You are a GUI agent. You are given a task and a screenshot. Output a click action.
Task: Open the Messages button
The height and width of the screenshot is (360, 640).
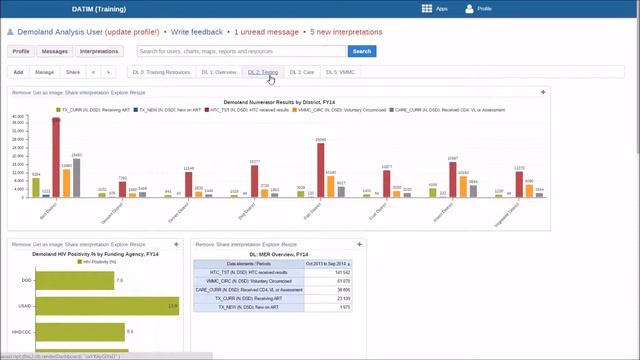(x=55, y=51)
